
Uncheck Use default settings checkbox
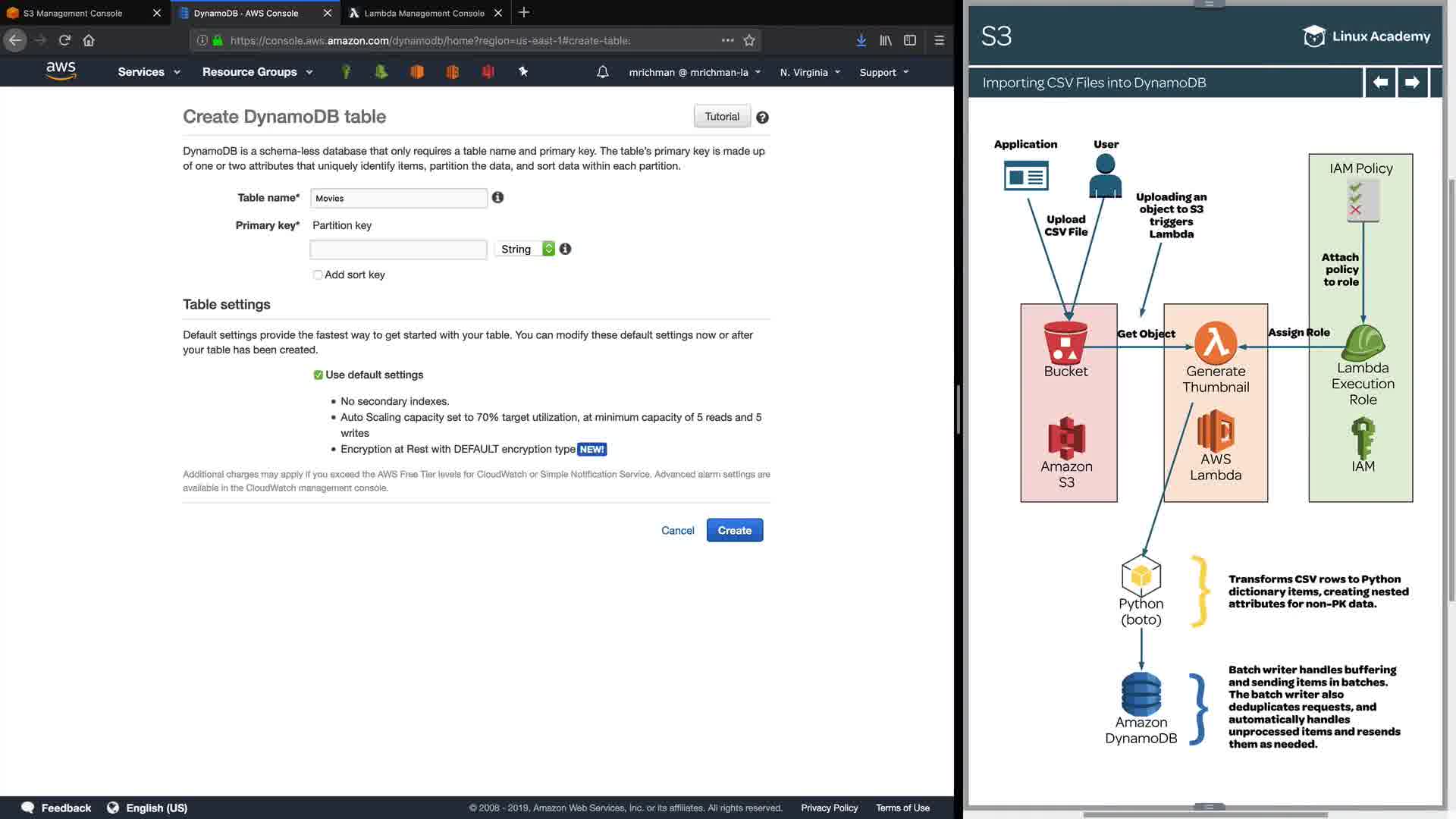(318, 375)
